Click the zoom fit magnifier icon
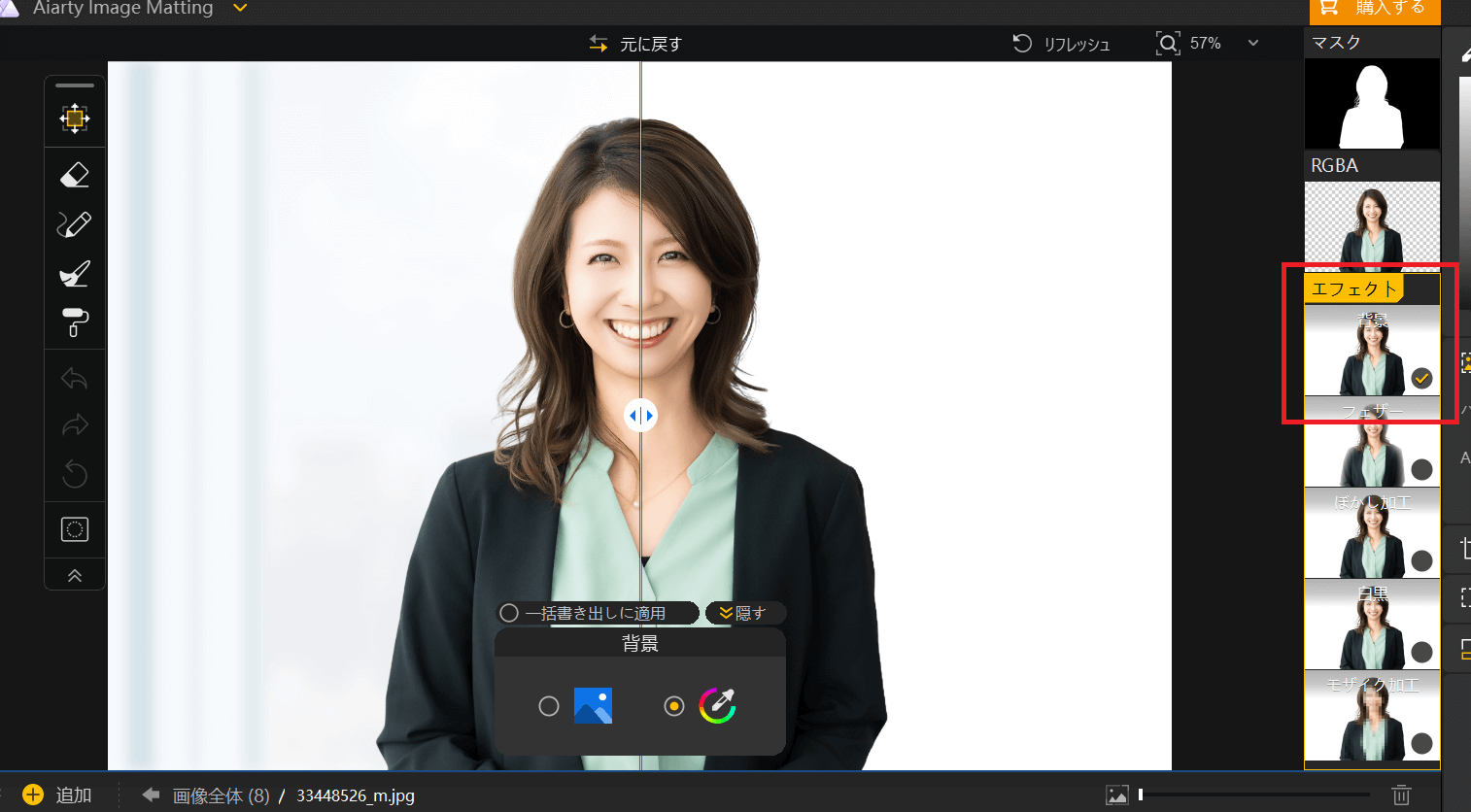The width and height of the screenshot is (1471, 812). coord(1168,44)
